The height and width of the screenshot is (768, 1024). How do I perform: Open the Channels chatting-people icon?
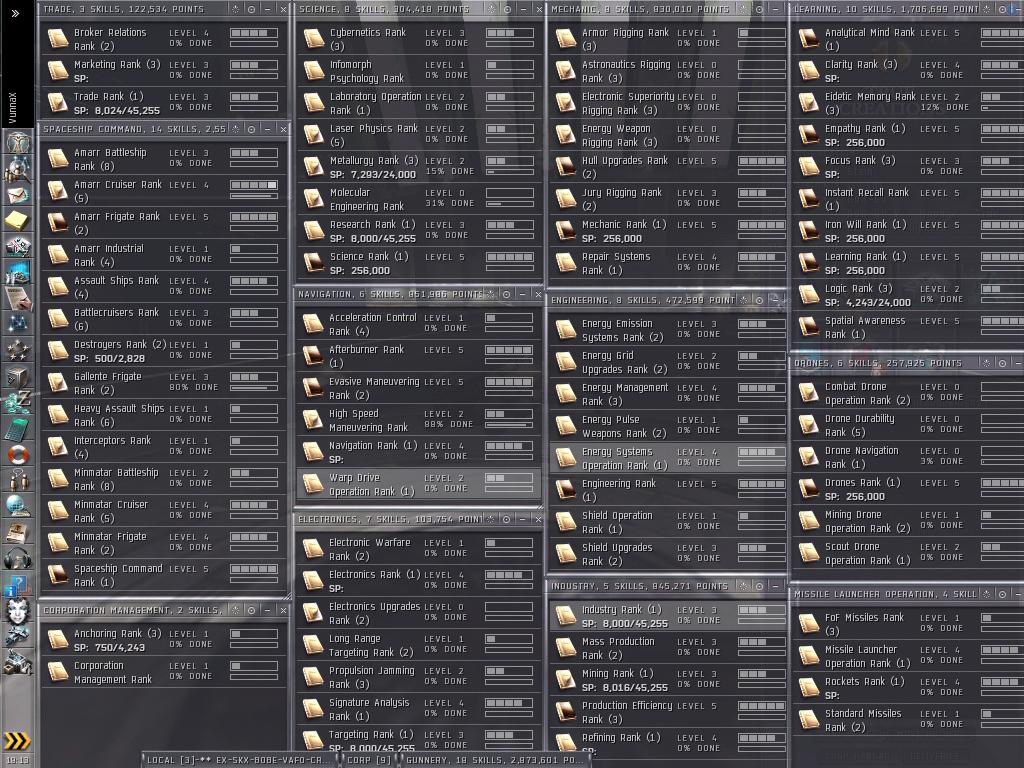17,479
